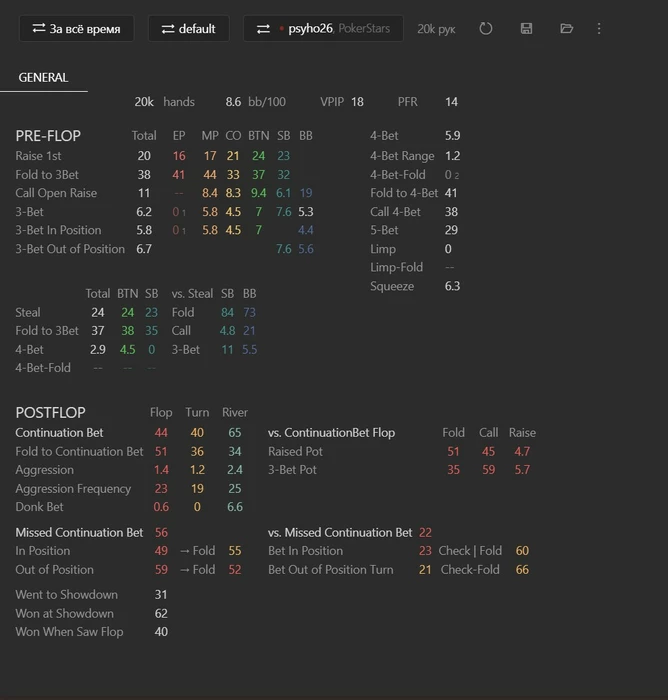The width and height of the screenshot is (668, 700).
Task: Click the save report floppy icon
Action: (526, 29)
